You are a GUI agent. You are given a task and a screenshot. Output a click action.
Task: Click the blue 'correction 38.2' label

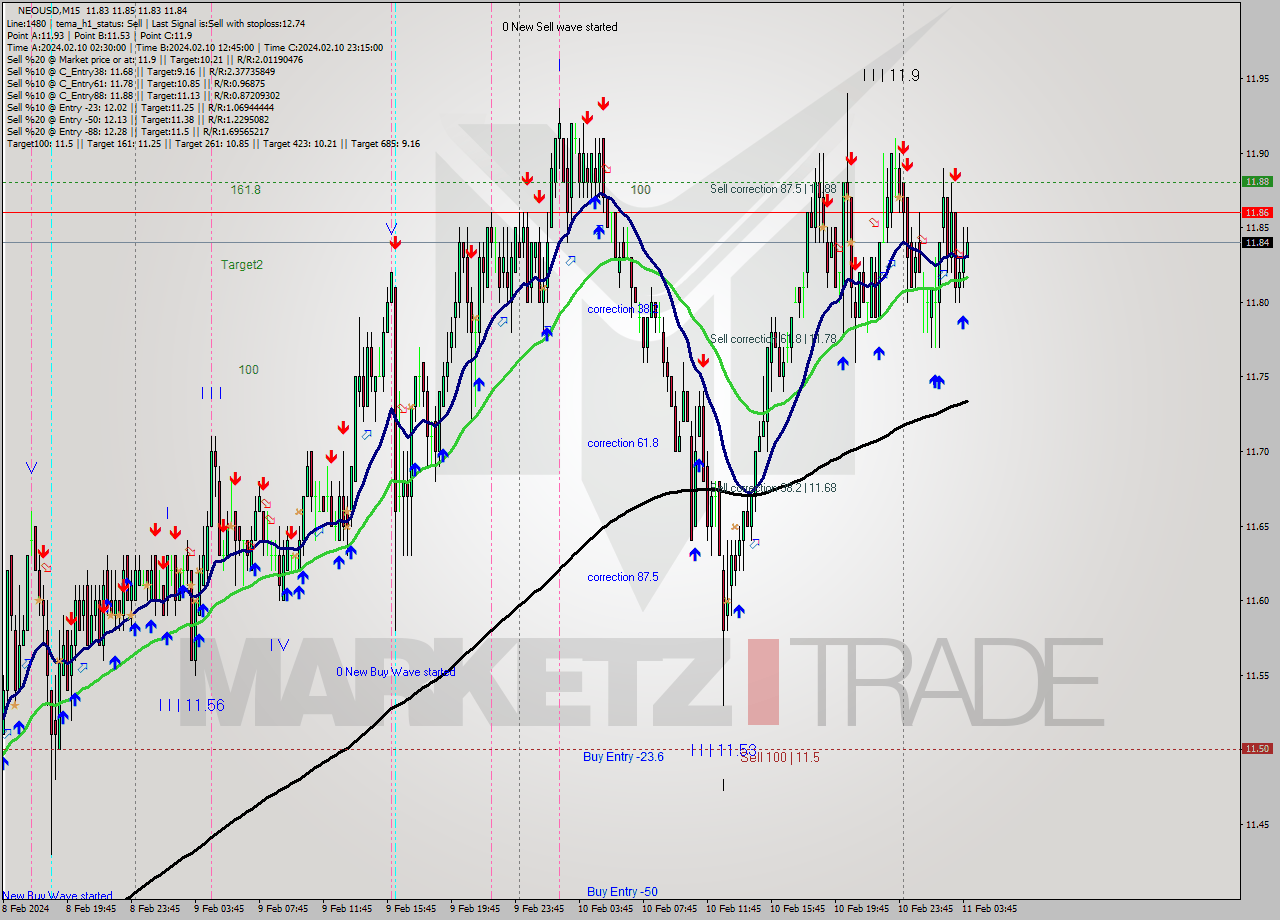pyautogui.click(x=622, y=309)
